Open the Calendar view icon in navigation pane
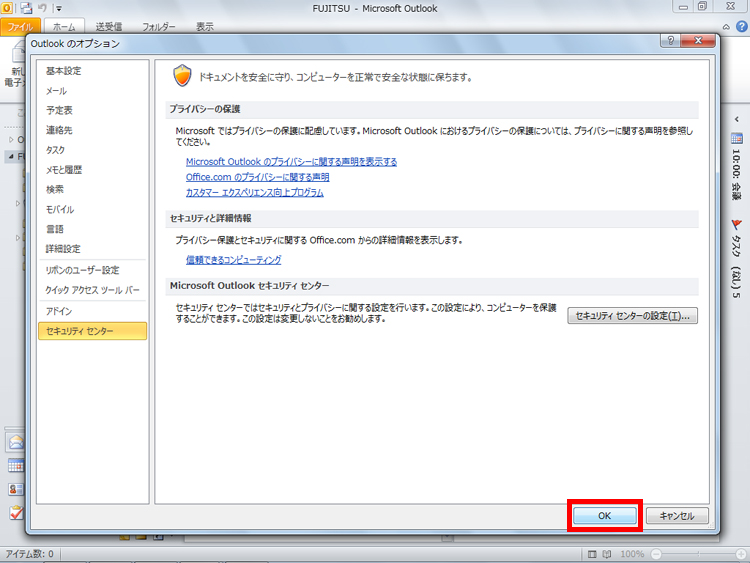This screenshot has width=750, height=563. pyautogui.click(x=15, y=465)
